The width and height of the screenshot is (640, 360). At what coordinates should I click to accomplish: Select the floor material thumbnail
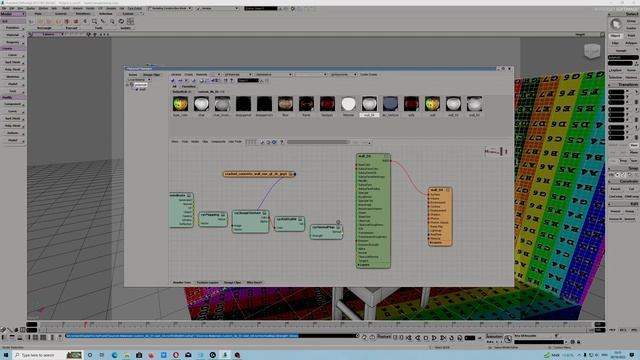point(285,104)
